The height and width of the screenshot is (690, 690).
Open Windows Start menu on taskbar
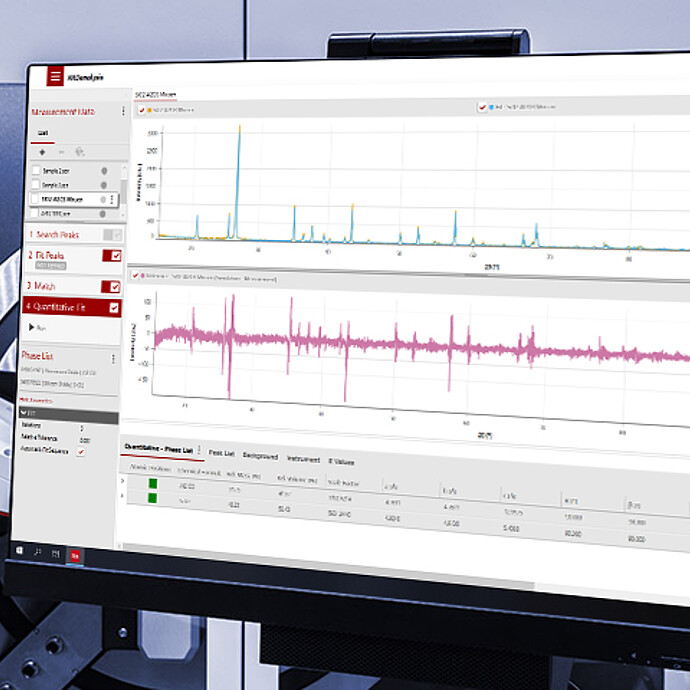pyautogui.click(x=20, y=549)
